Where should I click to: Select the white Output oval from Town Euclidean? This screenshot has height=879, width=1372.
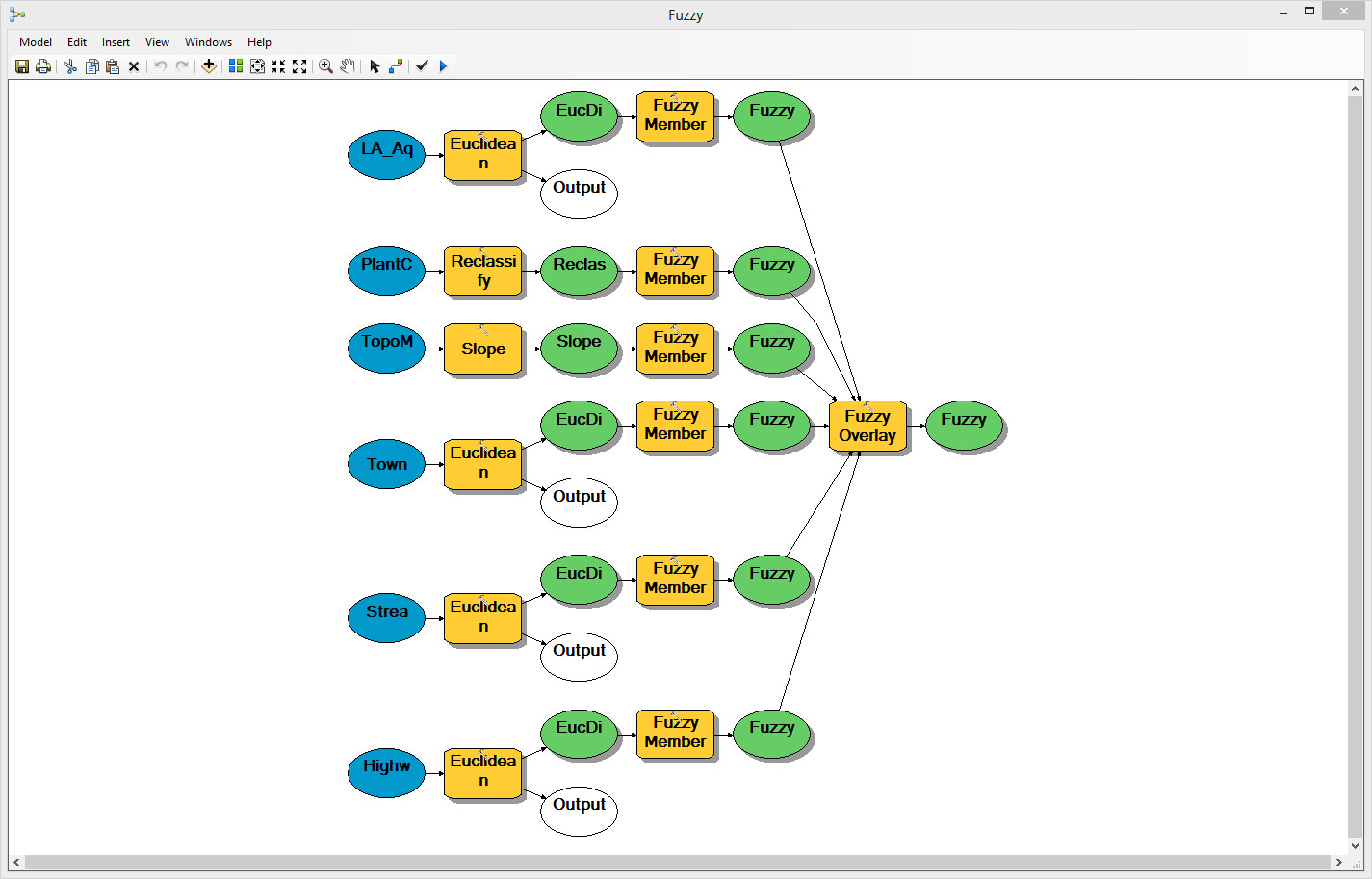point(579,503)
